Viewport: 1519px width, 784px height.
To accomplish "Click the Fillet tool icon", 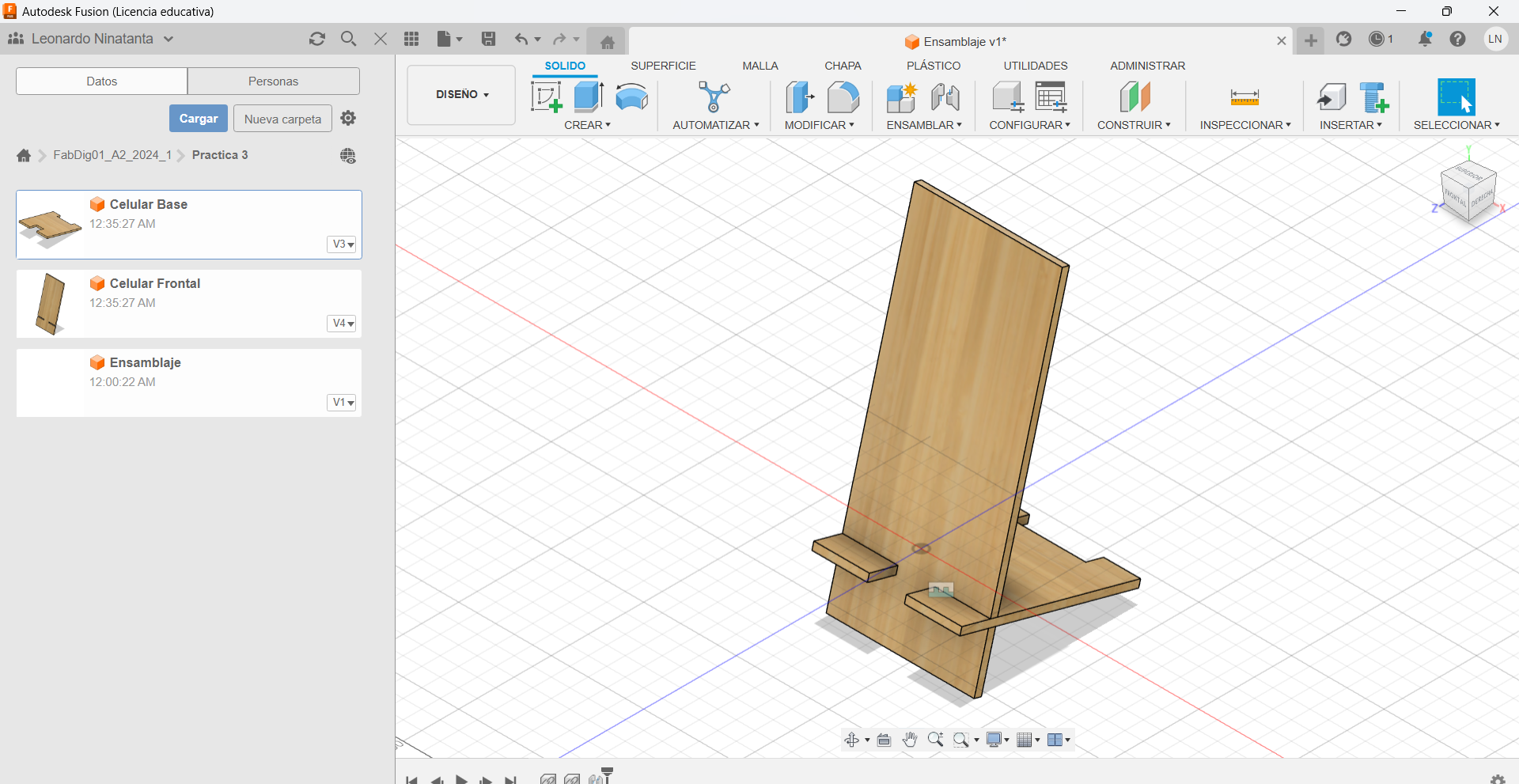I will (843, 97).
